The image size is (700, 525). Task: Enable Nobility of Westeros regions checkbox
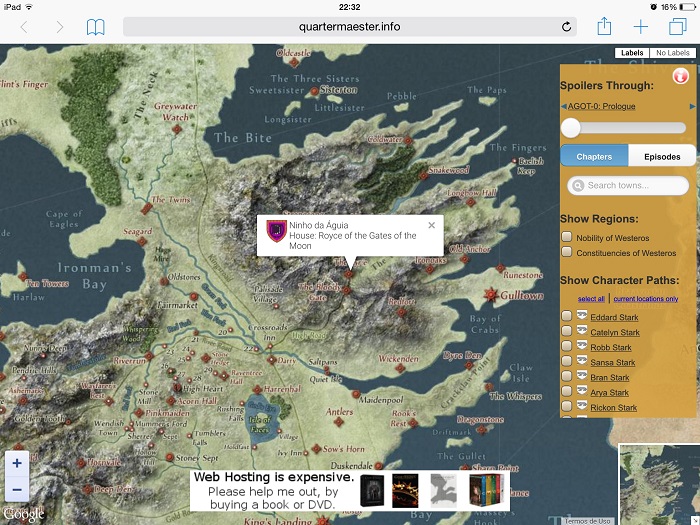pos(567,238)
